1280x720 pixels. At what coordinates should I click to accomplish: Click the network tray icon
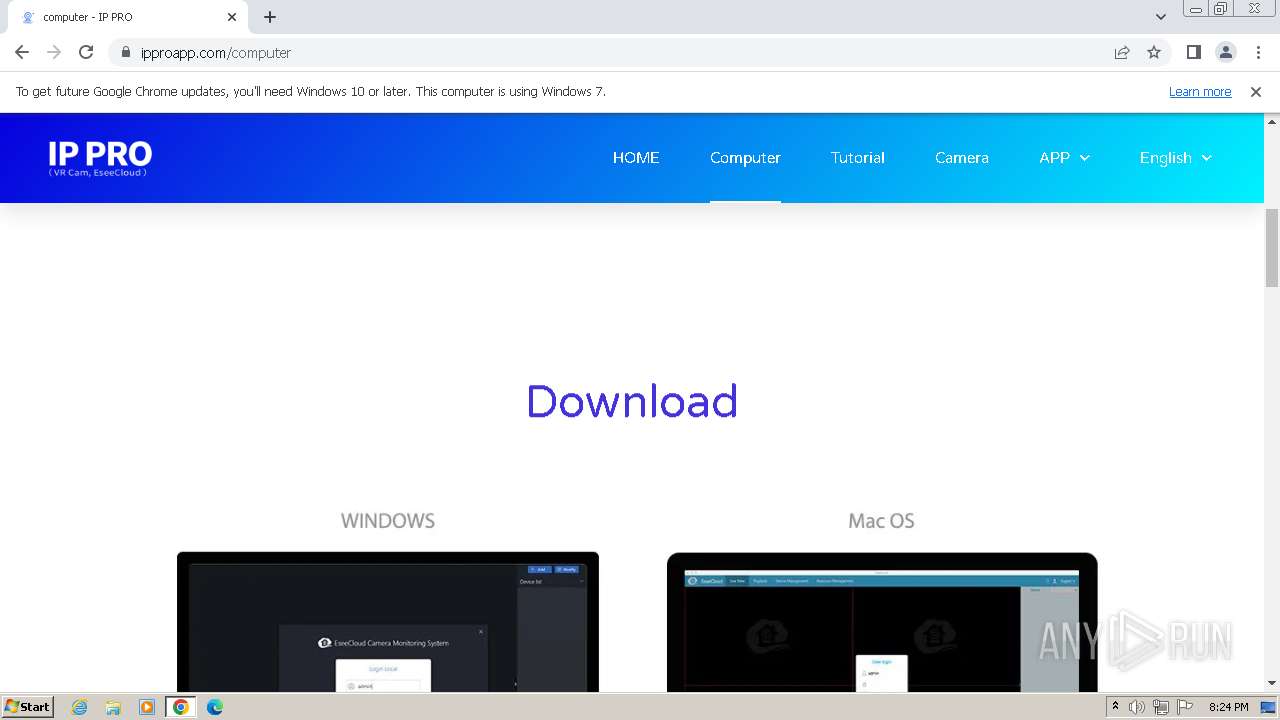(x=1161, y=707)
